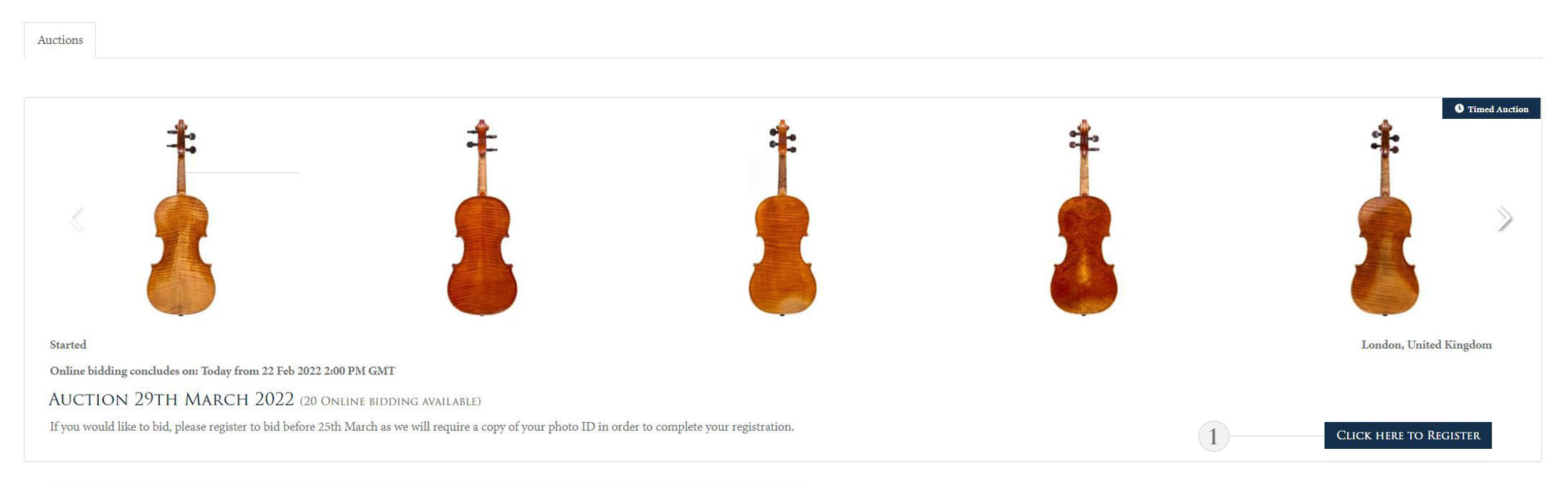Click the Timed Auction badge label
Viewport: 1568px width, 489px height.
(1497, 109)
